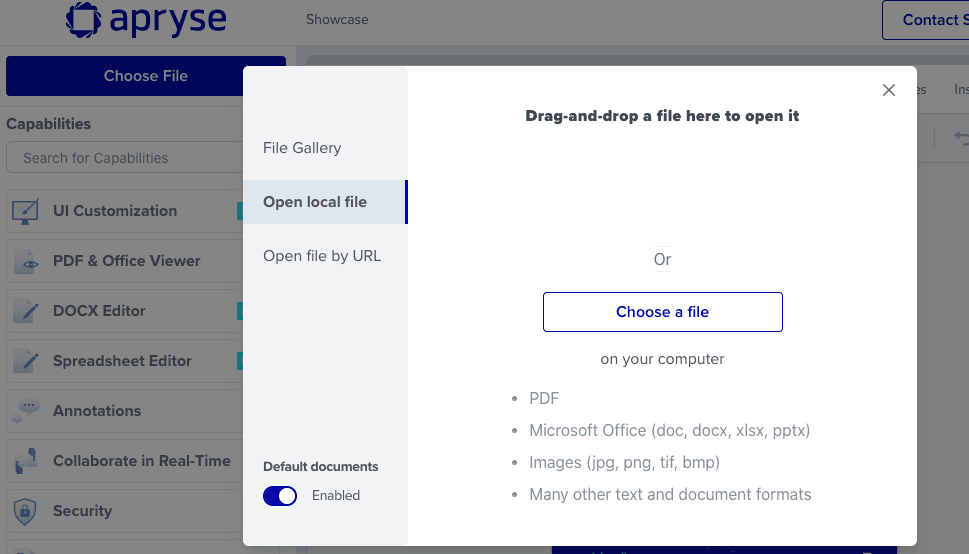
Task: Click the Annotations speech bubble icon
Action: point(25,411)
